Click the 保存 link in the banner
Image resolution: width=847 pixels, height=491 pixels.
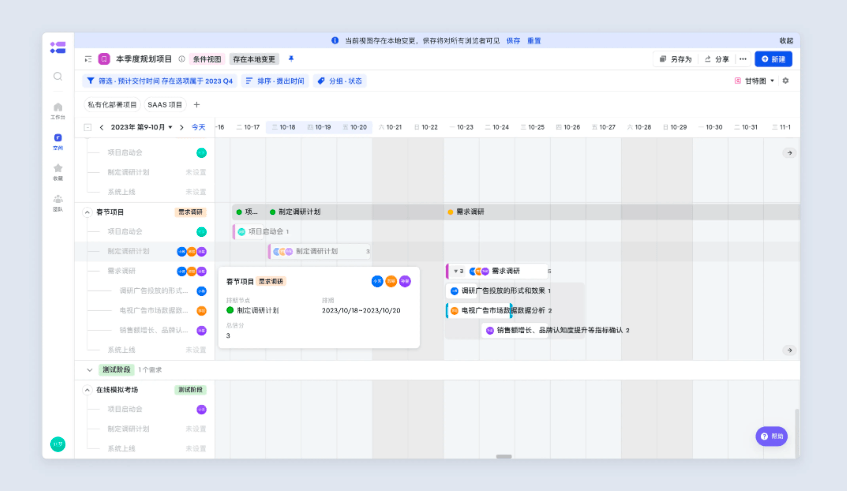513,41
